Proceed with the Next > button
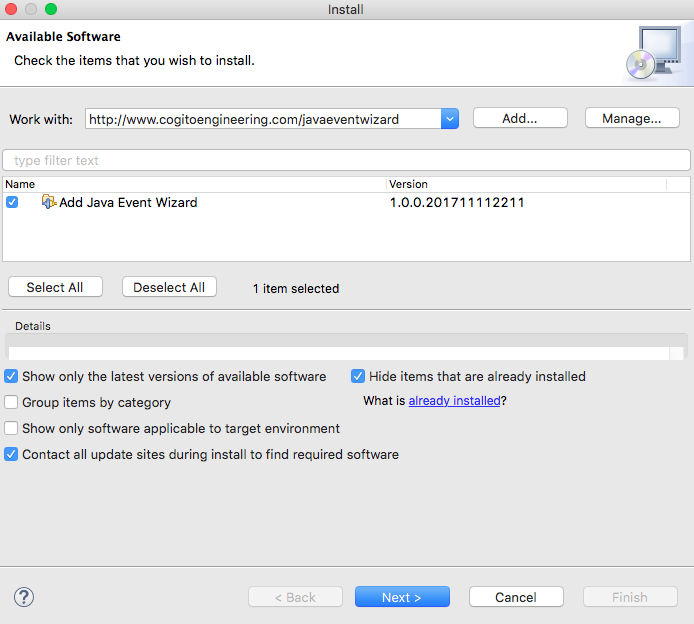 (x=402, y=597)
